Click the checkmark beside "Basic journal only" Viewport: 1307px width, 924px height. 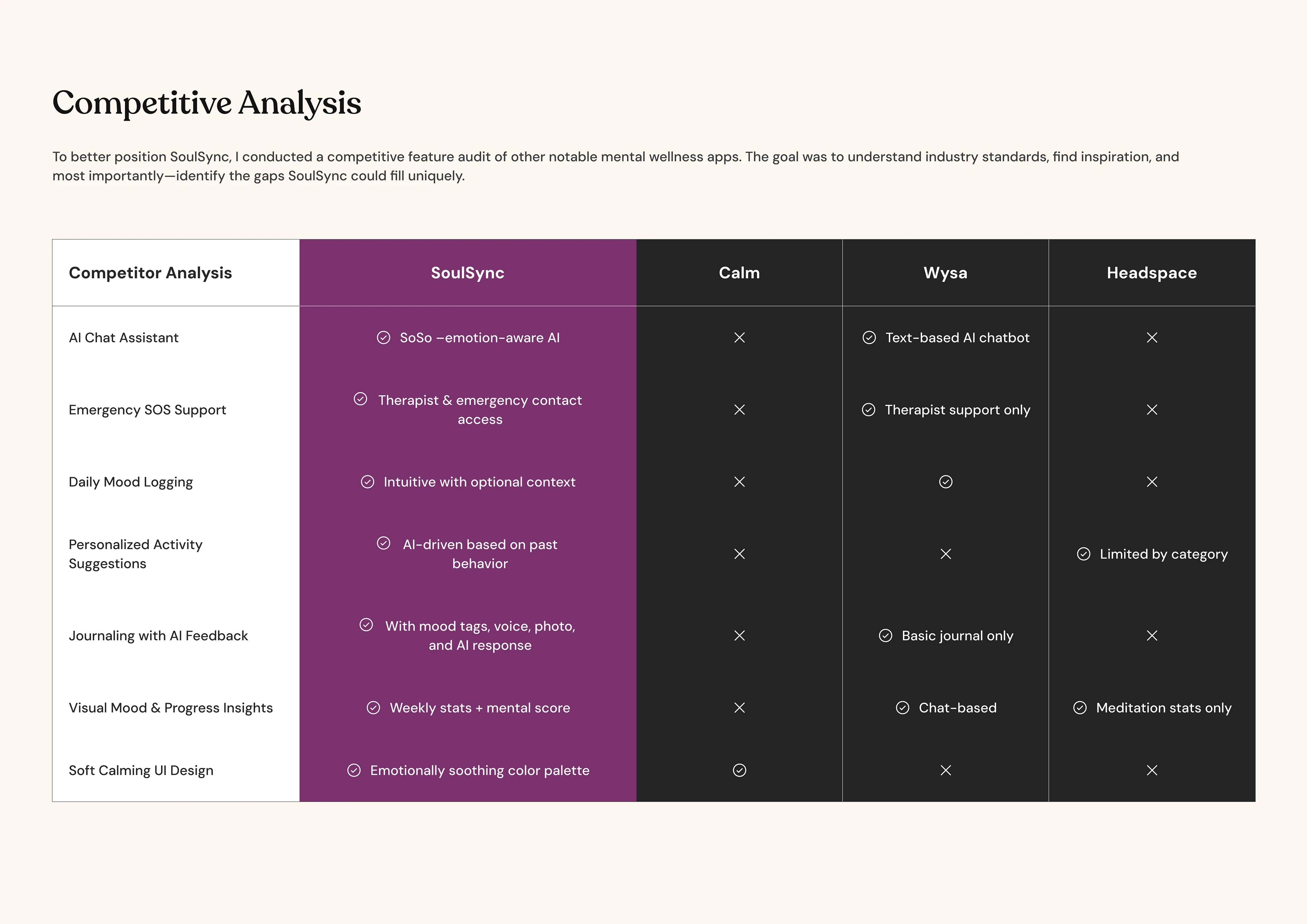[886, 636]
